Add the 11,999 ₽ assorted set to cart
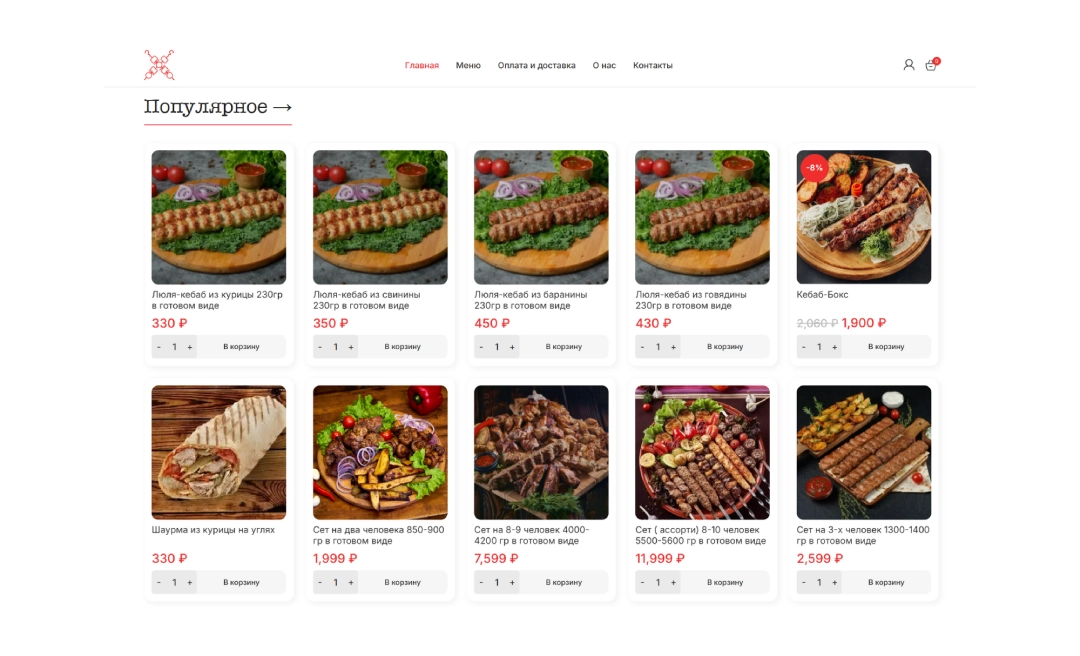 pos(725,582)
